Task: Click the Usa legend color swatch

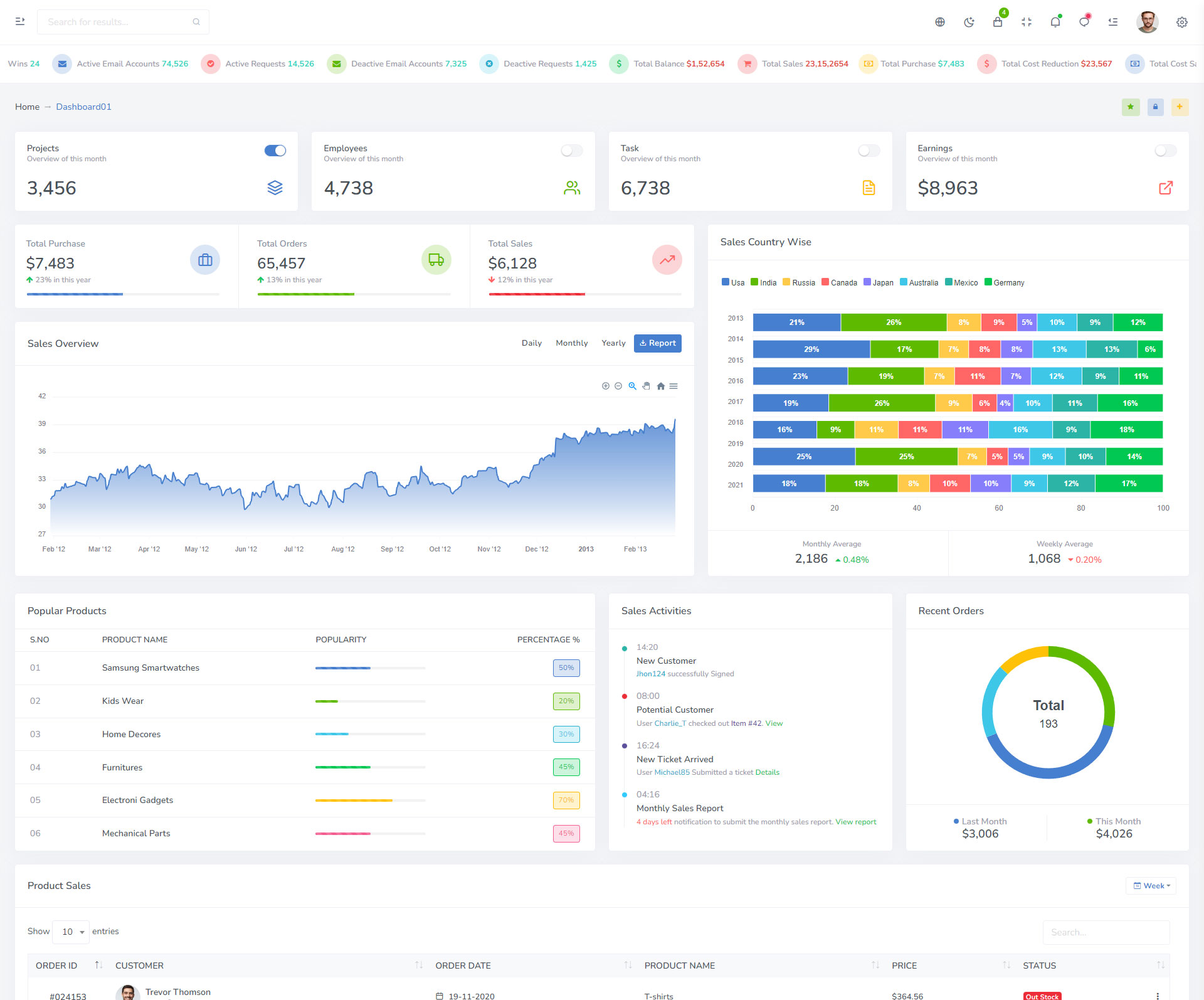Action: [726, 282]
